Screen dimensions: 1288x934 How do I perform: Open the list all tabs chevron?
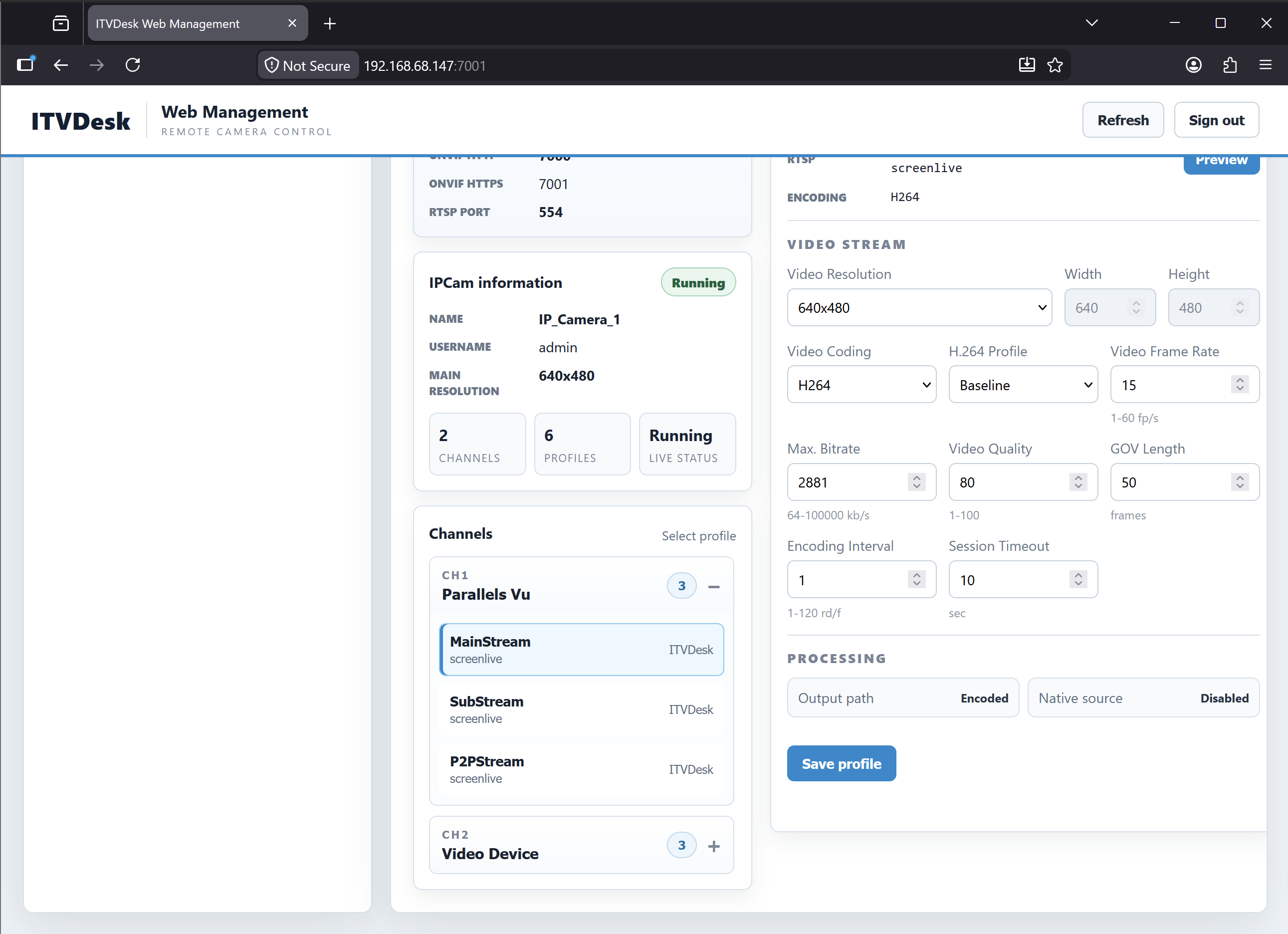point(1091,23)
